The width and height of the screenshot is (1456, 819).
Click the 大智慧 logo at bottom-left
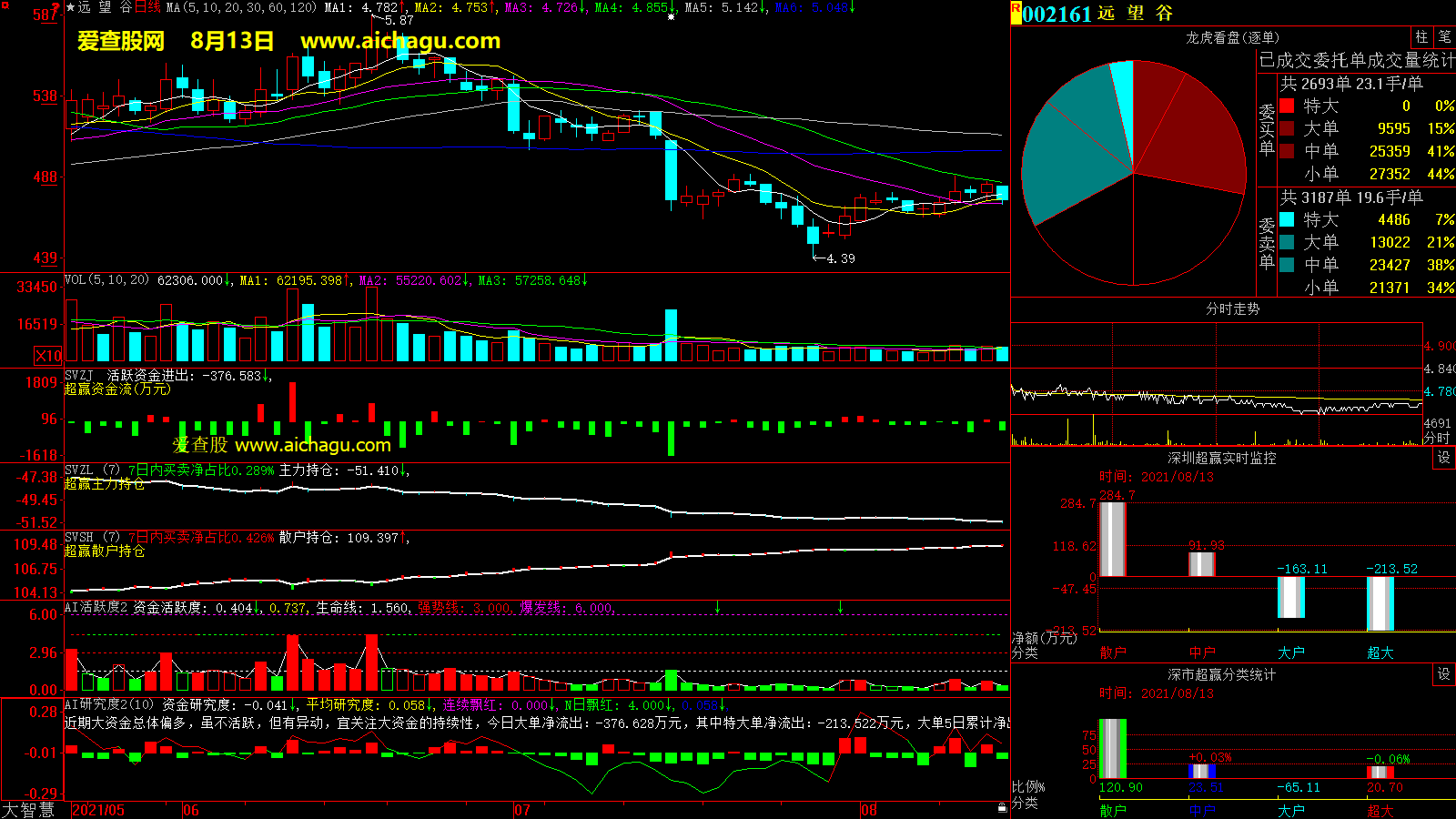(x=28, y=810)
